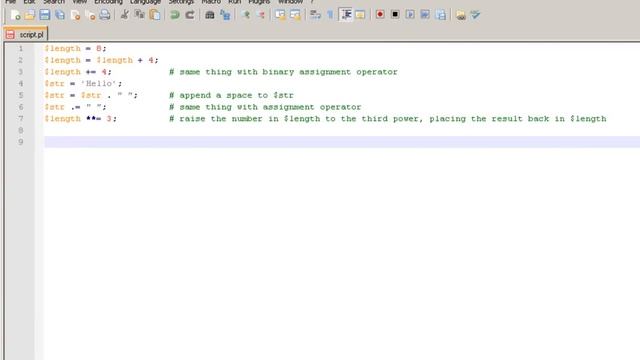Click the comment 'same thing with assignment operator'
The image size is (640, 360).
click(265, 107)
